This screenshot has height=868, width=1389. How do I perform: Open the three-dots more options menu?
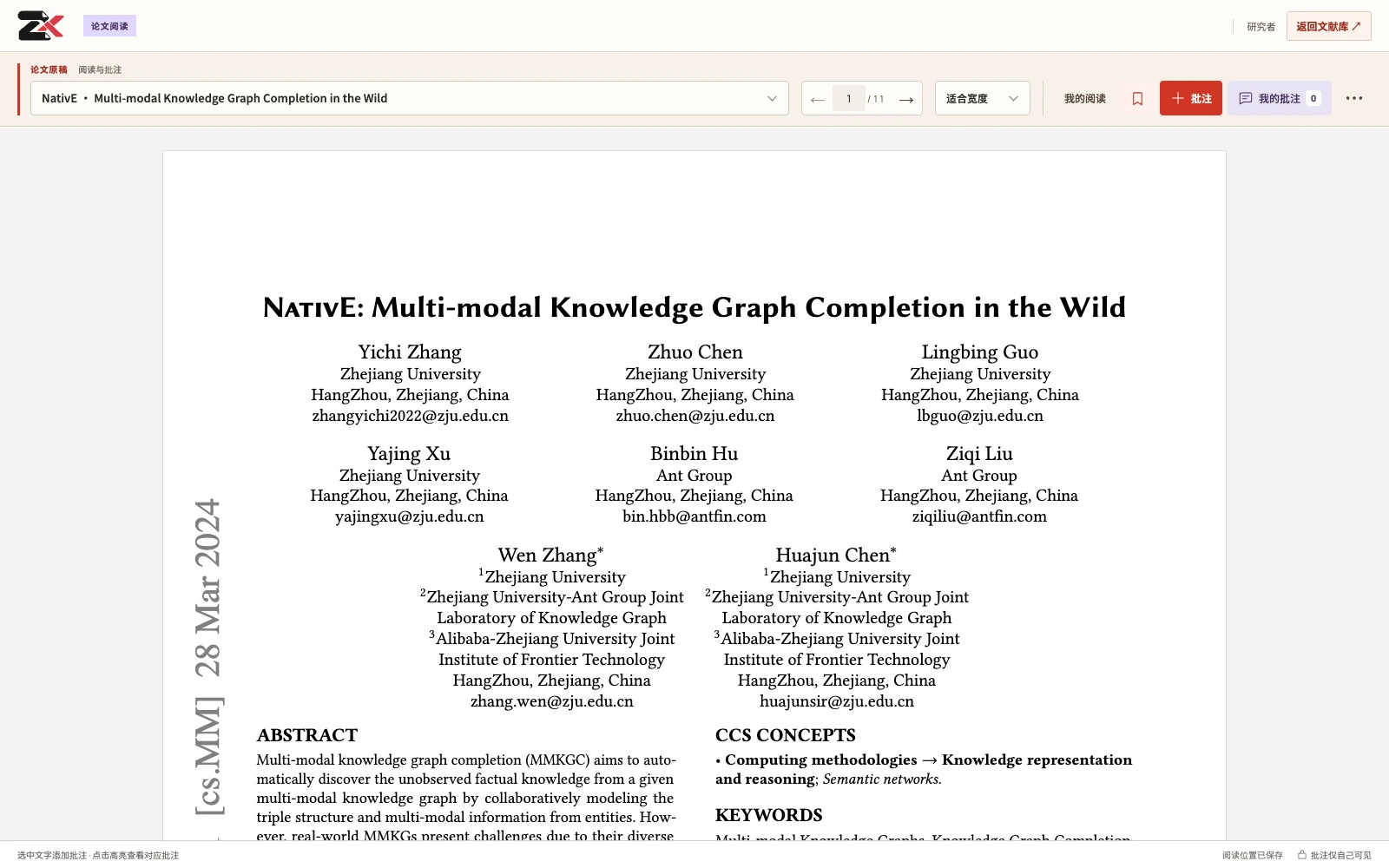pos(1354,98)
